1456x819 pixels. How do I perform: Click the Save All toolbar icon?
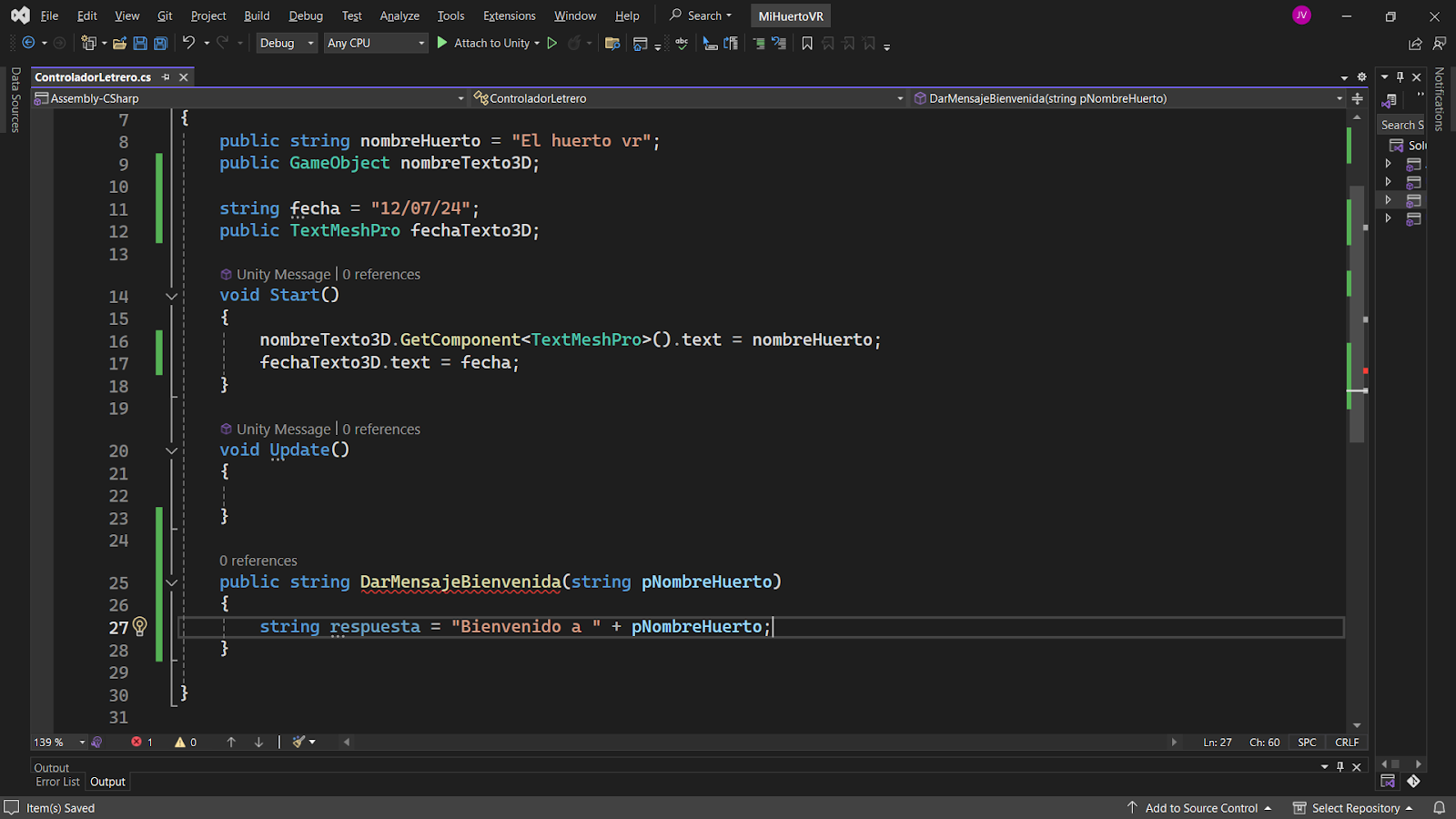pyautogui.click(x=160, y=43)
